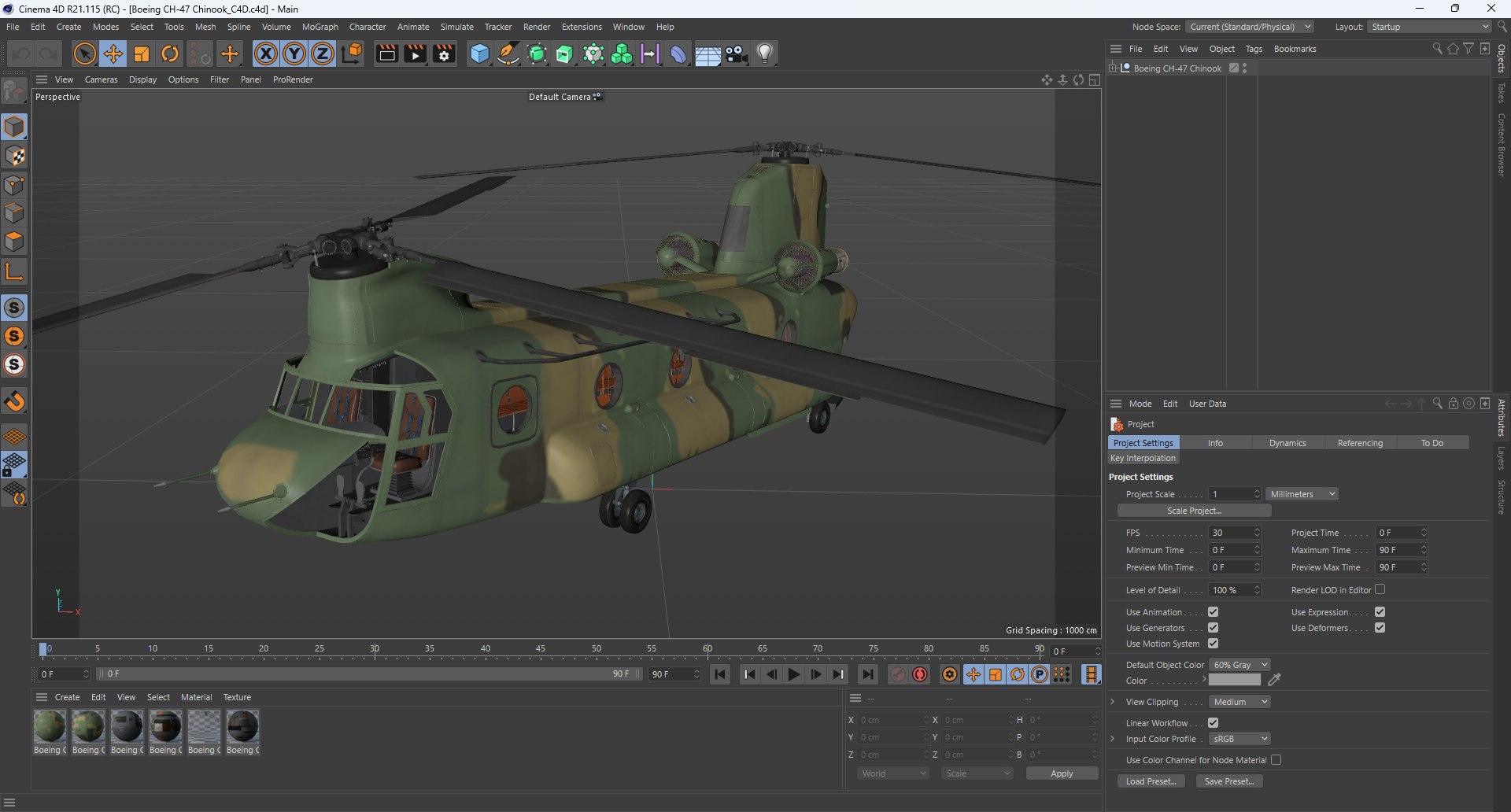Viewport: 1511px width, 812px height.
Task: Open the Layout Startup dropdown
Action: 1428,27
